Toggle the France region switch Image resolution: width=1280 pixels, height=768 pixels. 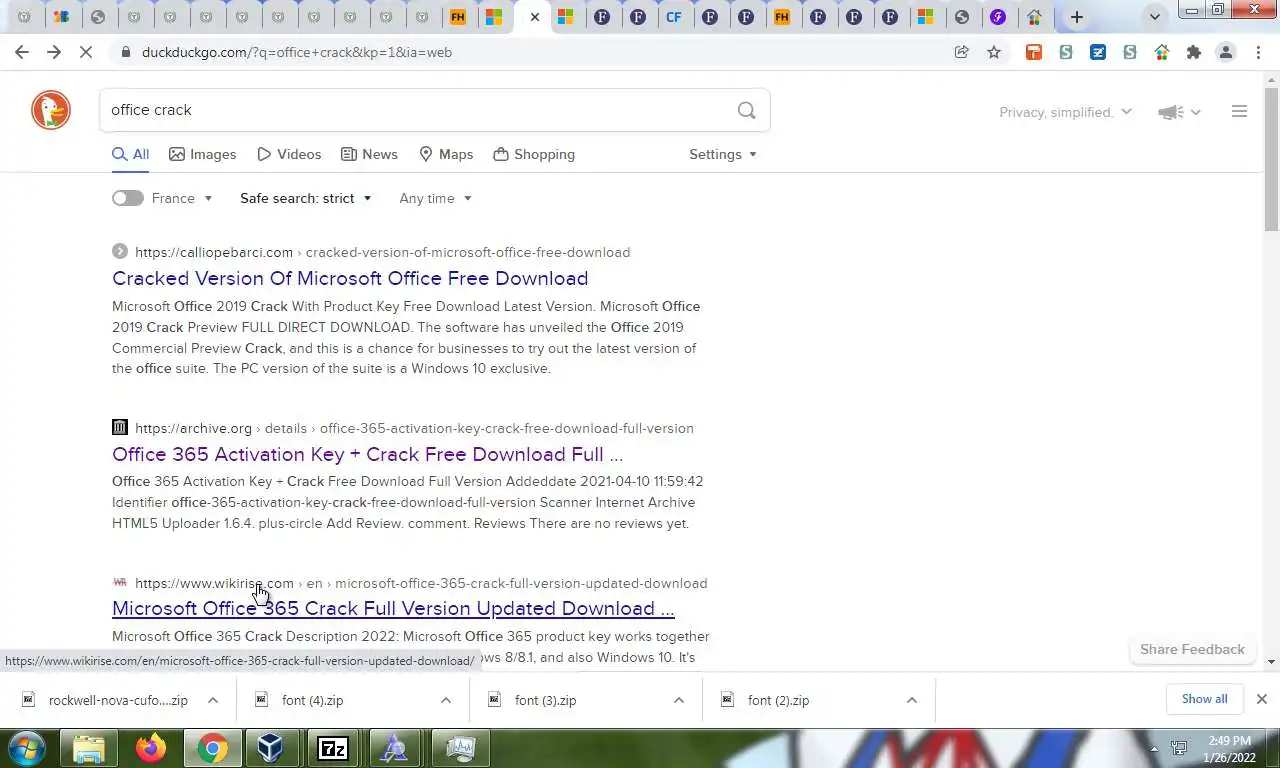pos(127,198)
